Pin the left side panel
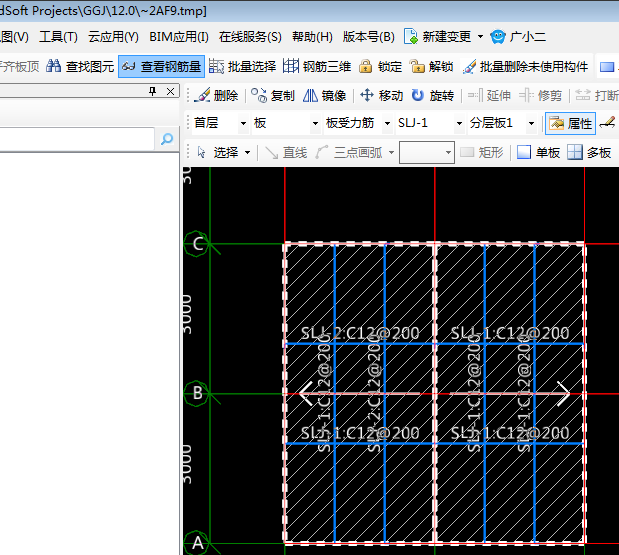This screenshot has width=619, height=555. (153, 92)
